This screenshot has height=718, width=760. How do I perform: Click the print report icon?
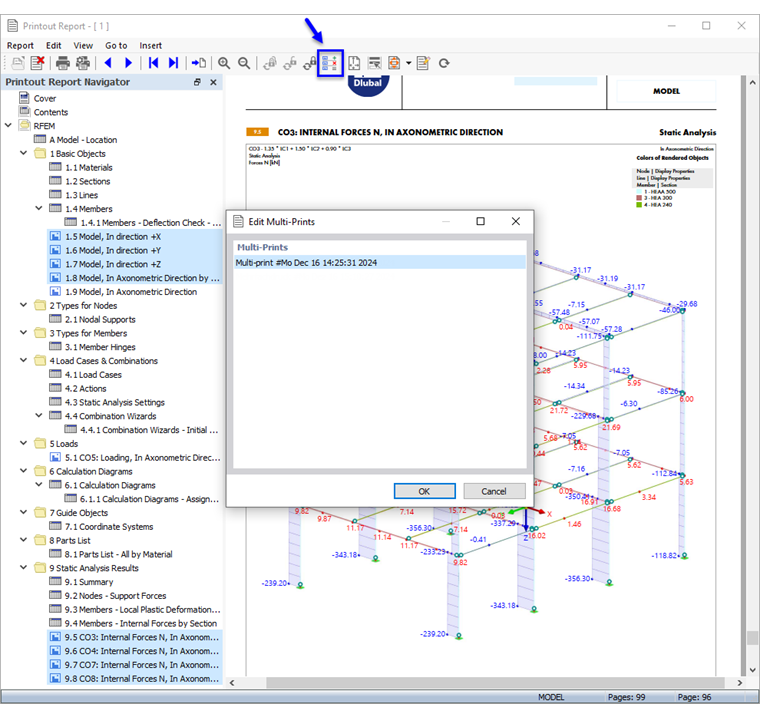coord(63,63)
